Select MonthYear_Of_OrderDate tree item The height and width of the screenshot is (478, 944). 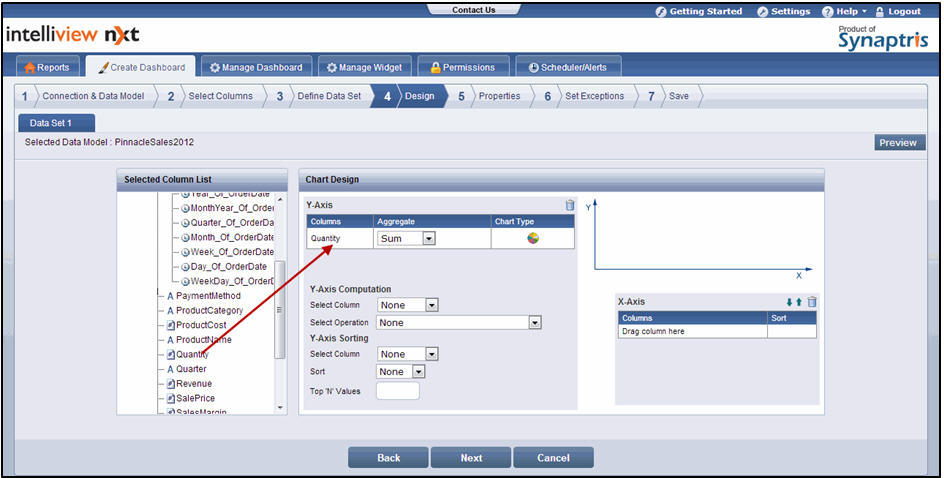(x=228, y=208)
